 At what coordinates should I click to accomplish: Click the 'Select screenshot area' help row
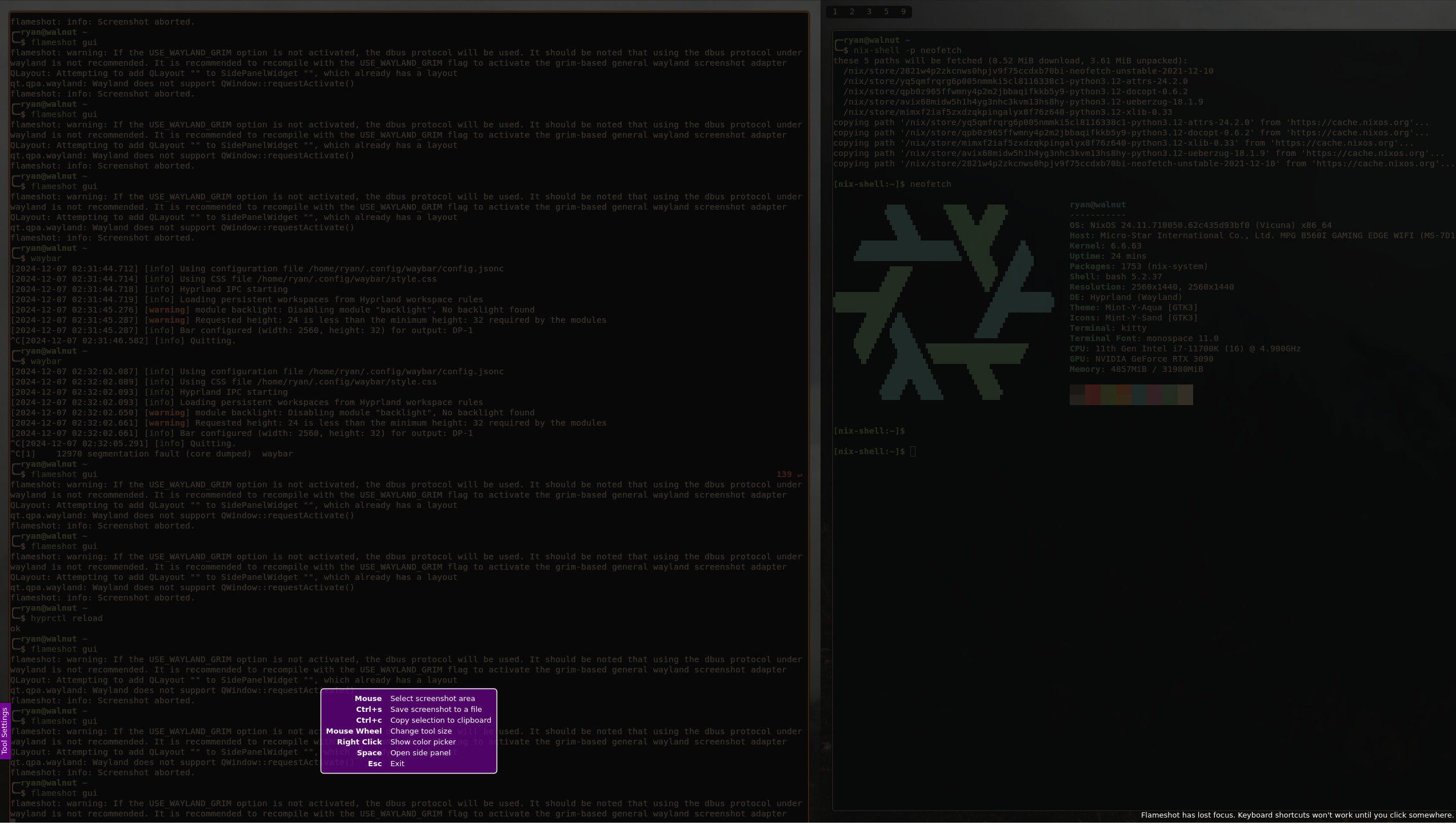(x=409, y=699)
